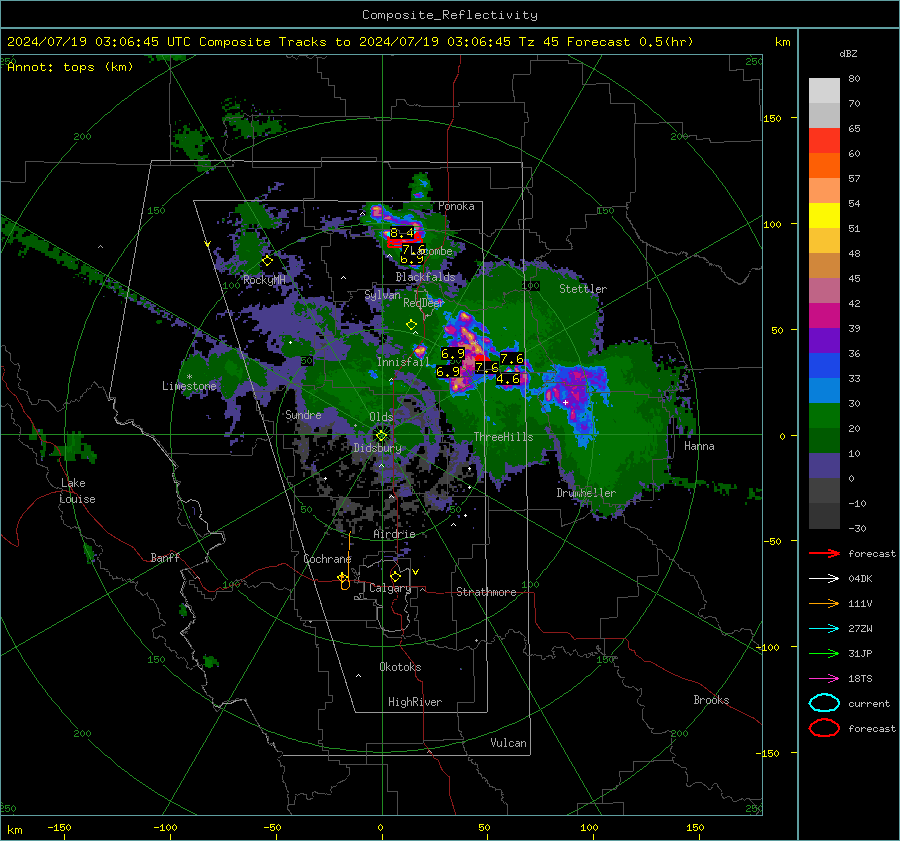The height and width of the screenshot is (841, 900).
Task: Click the yellow diamond marker below RedDeer
Action: (411, 324)
